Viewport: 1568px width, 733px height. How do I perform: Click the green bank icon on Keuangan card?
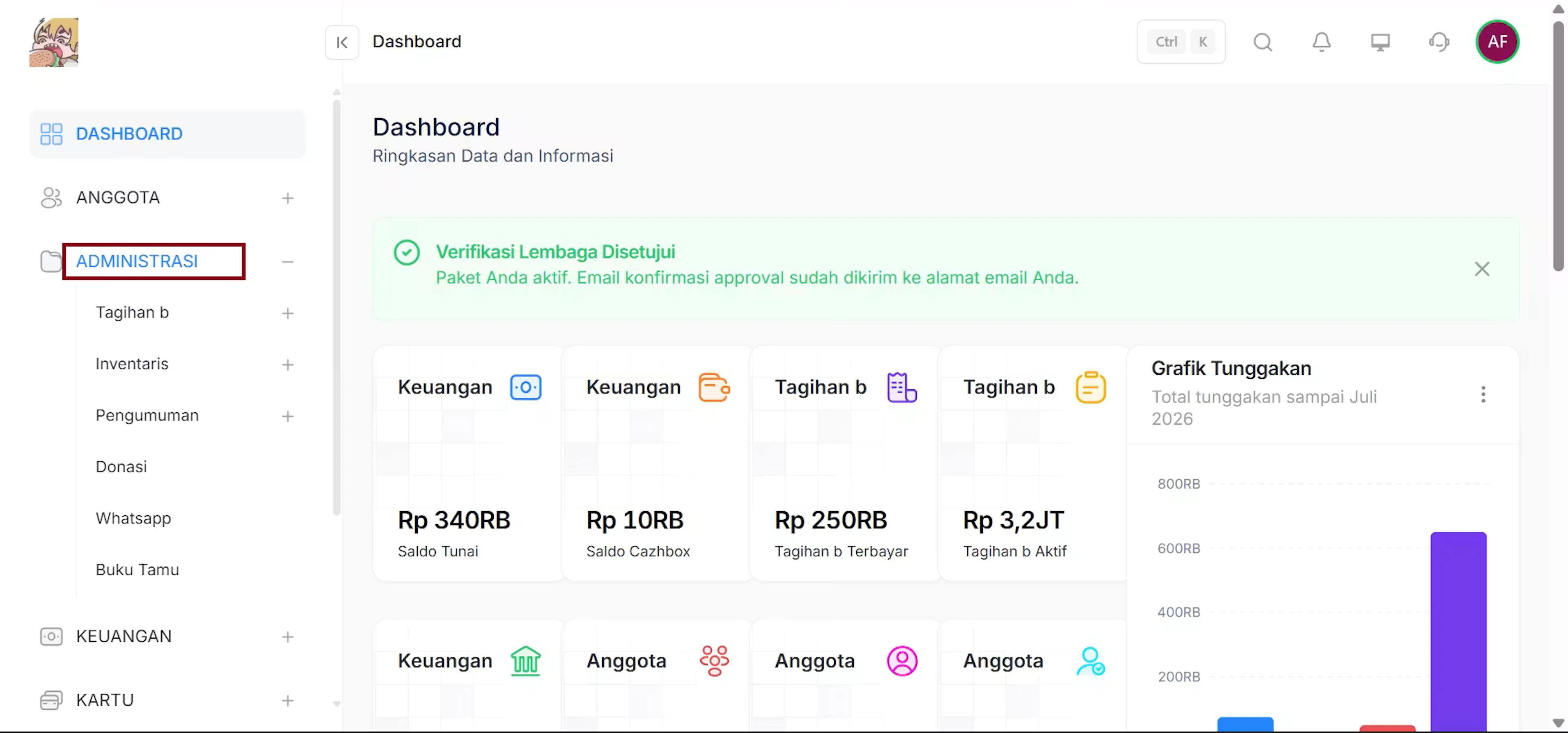526,661
